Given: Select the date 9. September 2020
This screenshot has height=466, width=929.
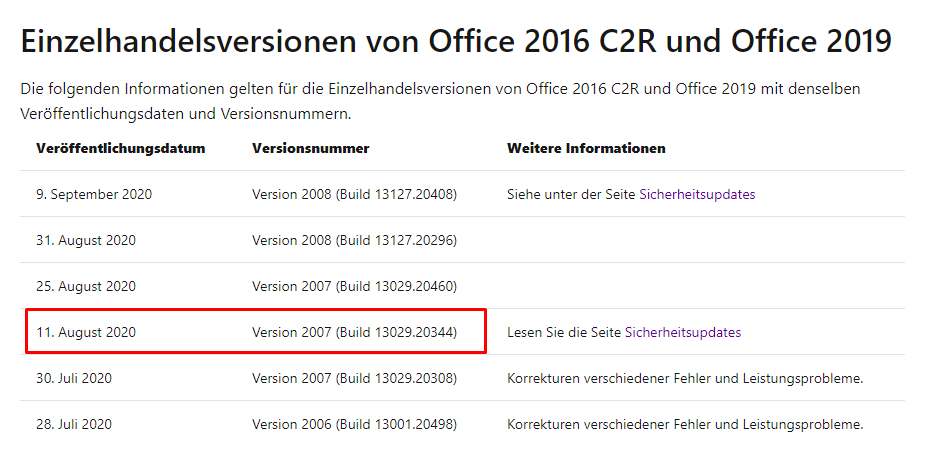Looking at the screenshot, I should point(94,194).
